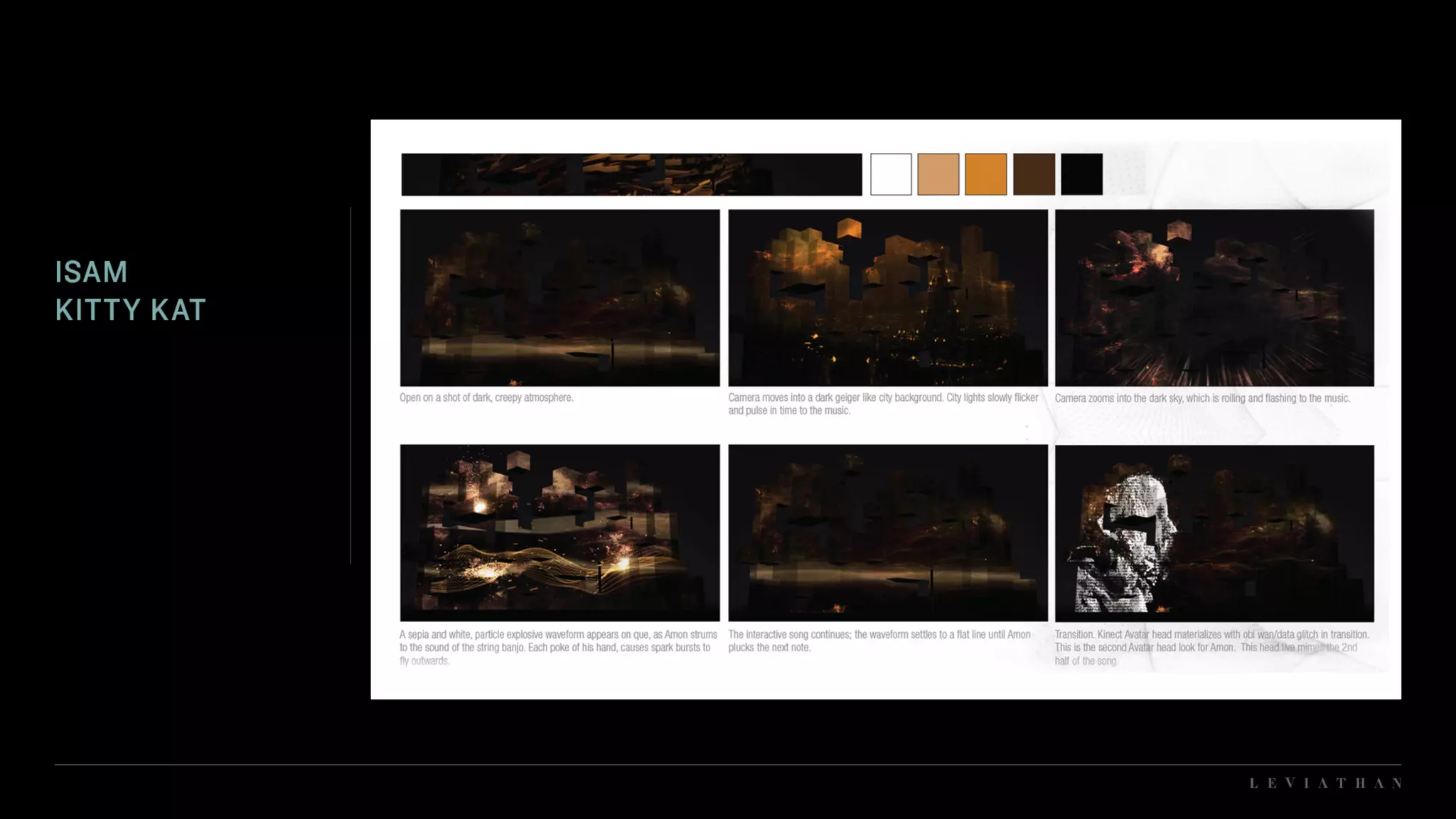
Task: Click the 'Transition. Kinect Avatar head' caption
Action: coord(1211,647)
